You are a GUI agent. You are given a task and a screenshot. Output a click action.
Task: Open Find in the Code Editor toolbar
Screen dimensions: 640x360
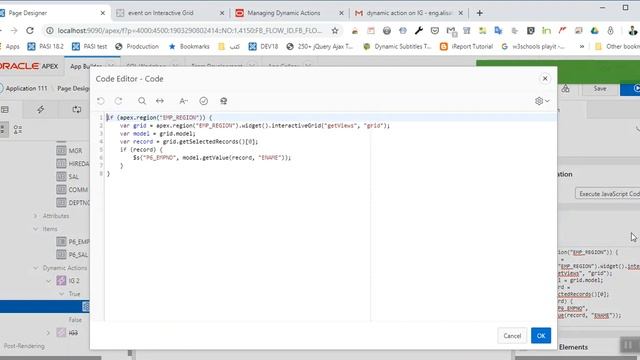click(x=142, y=101)
